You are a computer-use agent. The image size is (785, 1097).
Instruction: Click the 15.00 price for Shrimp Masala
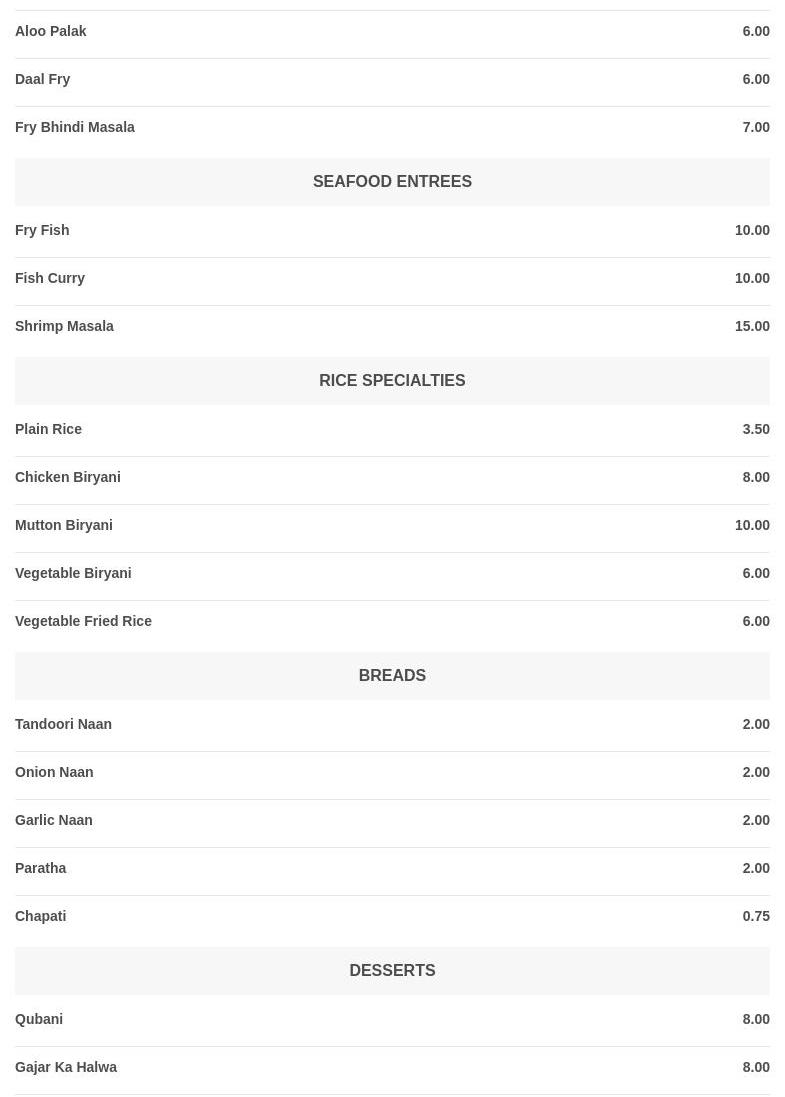[x=752, y=326]
